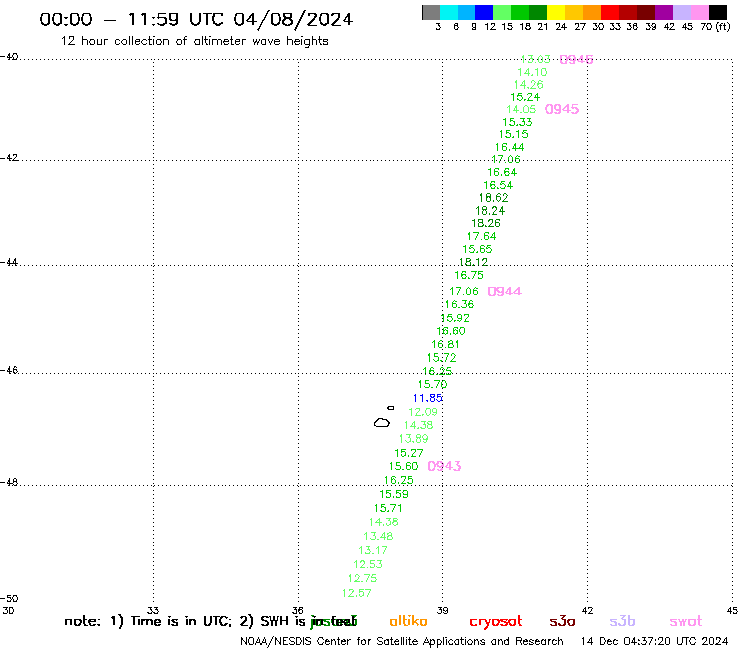Select the 15.65 wave height value
Viewport: 740px width, 650px height.
(x=477, y=249)
